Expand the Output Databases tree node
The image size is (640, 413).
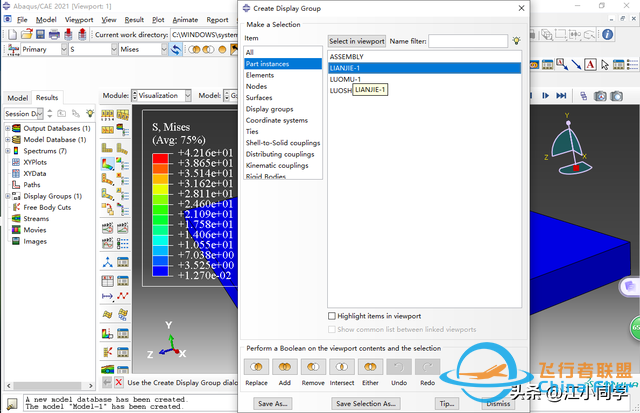[9, 129]
